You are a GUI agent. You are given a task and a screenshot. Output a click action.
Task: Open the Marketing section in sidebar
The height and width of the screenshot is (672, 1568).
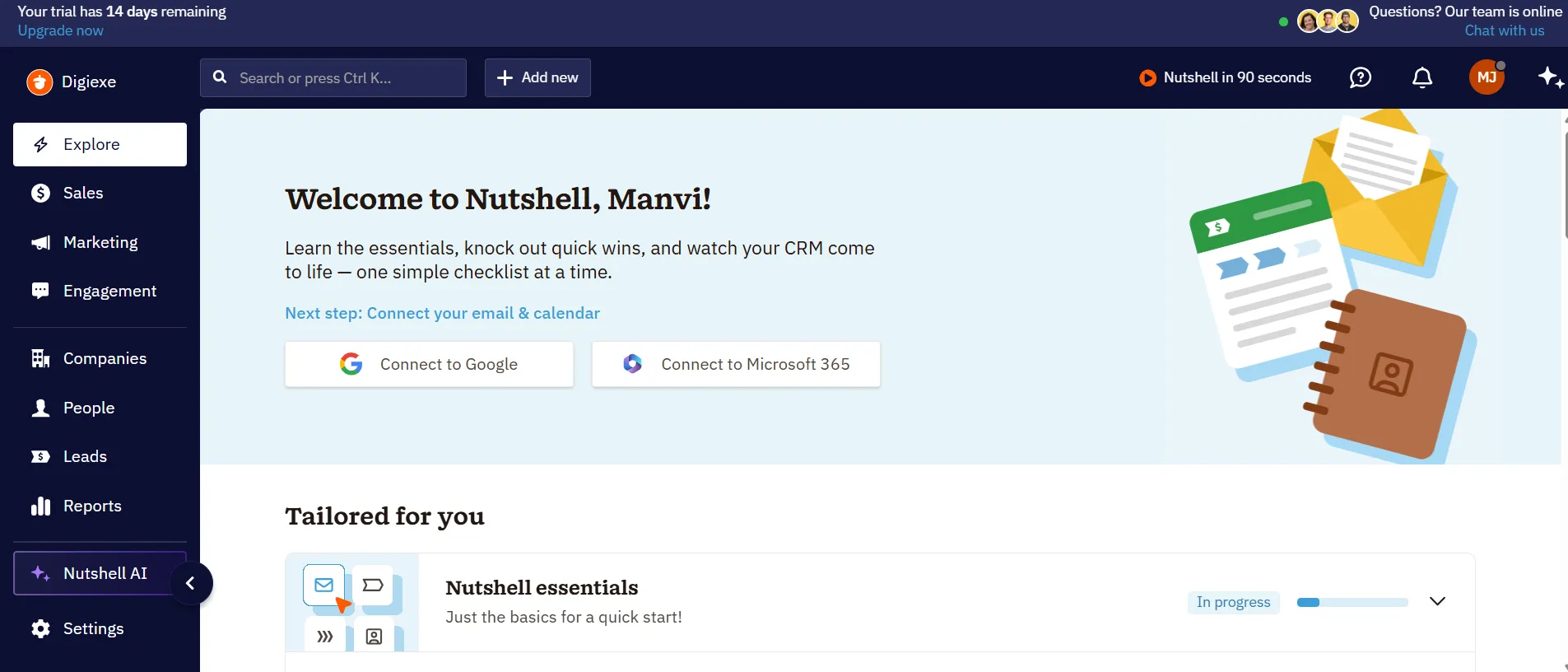click(100, 242)
